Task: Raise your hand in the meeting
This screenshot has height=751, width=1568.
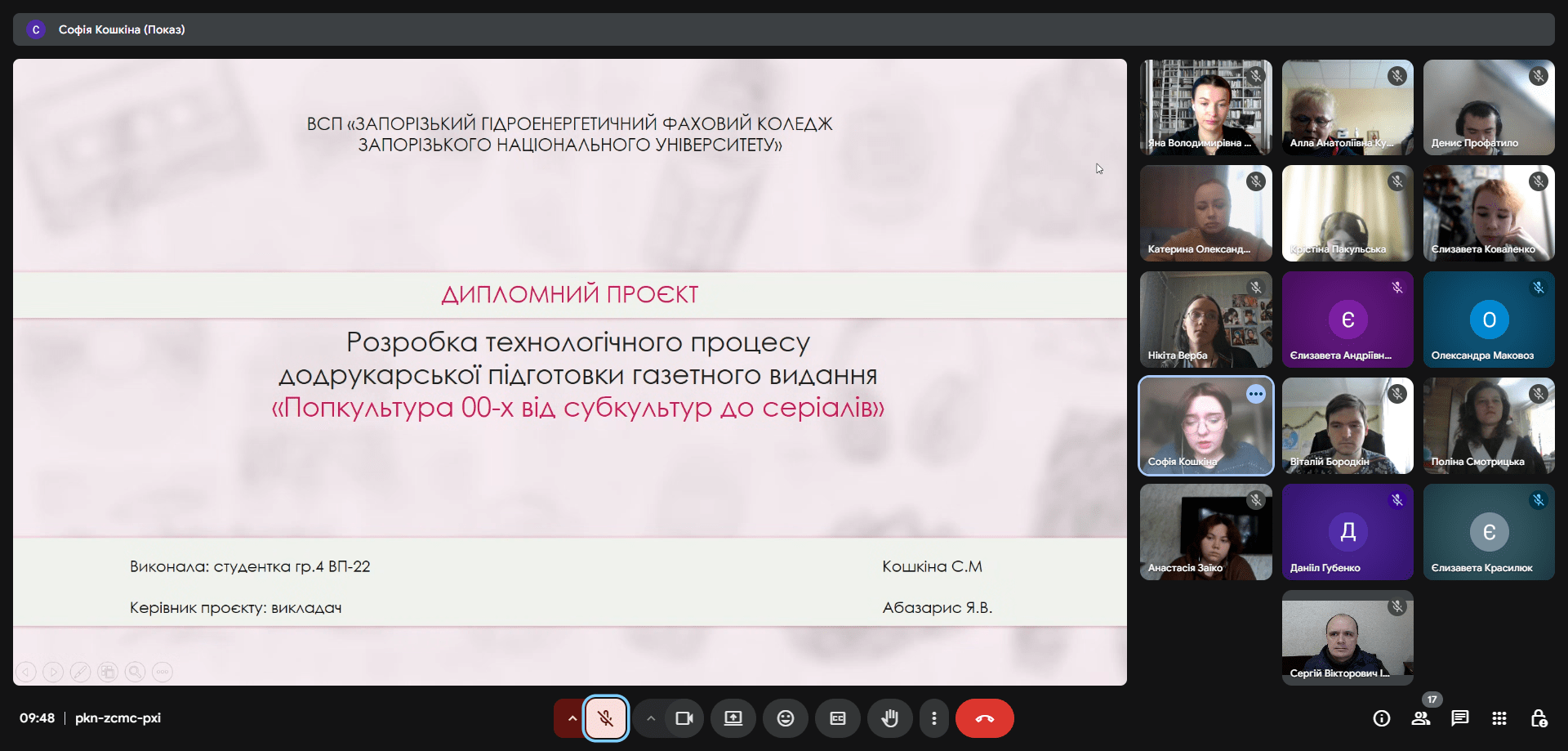Action: pyautogui.click(x=889, y=718)
